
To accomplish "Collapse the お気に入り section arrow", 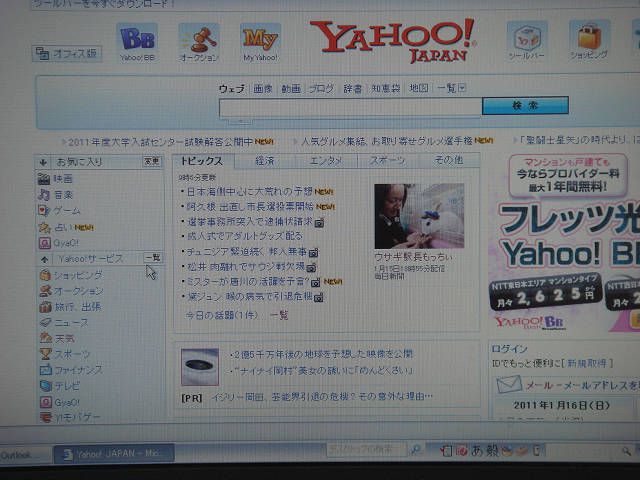I will click(x=43, y=162).
